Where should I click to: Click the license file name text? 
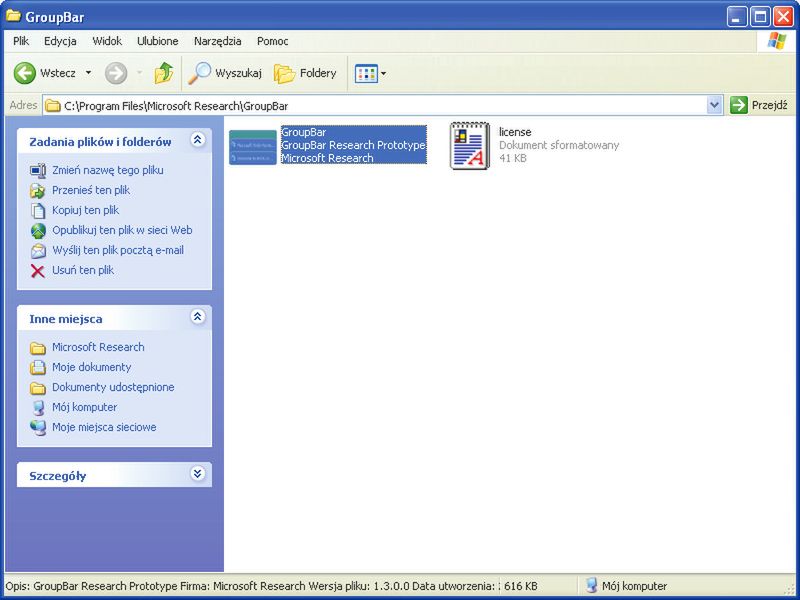[515, 132]
